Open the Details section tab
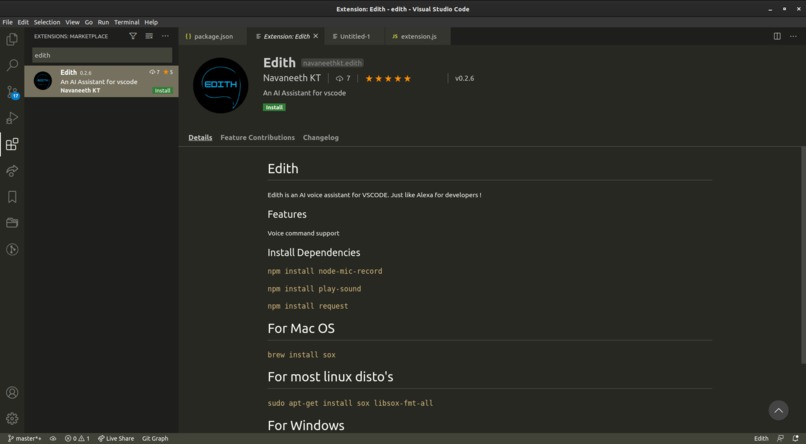This screenshot has height=444, width=806. coord(200,138)
